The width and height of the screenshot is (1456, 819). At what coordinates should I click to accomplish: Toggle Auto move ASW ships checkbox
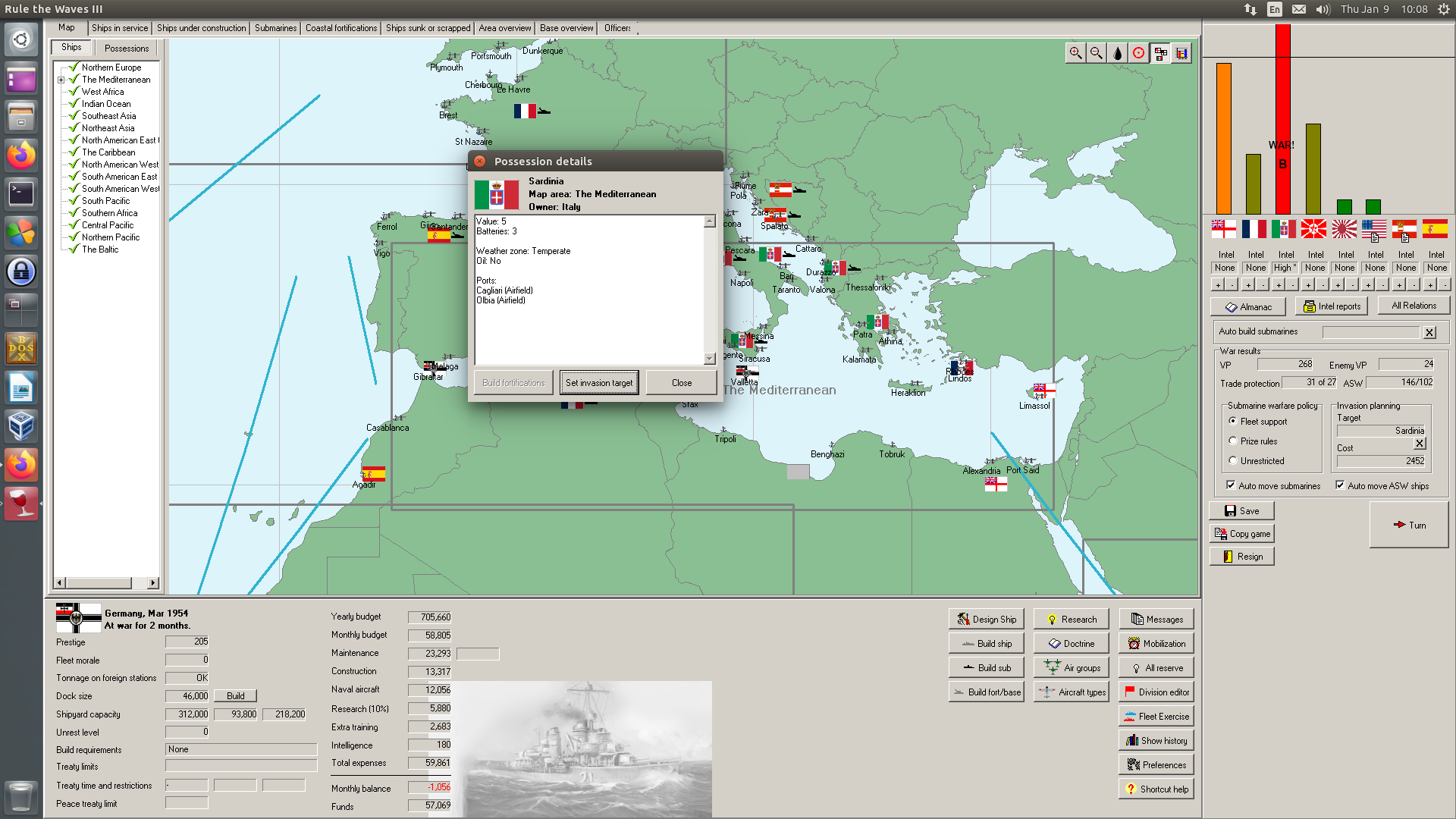tap(1340, 485)
